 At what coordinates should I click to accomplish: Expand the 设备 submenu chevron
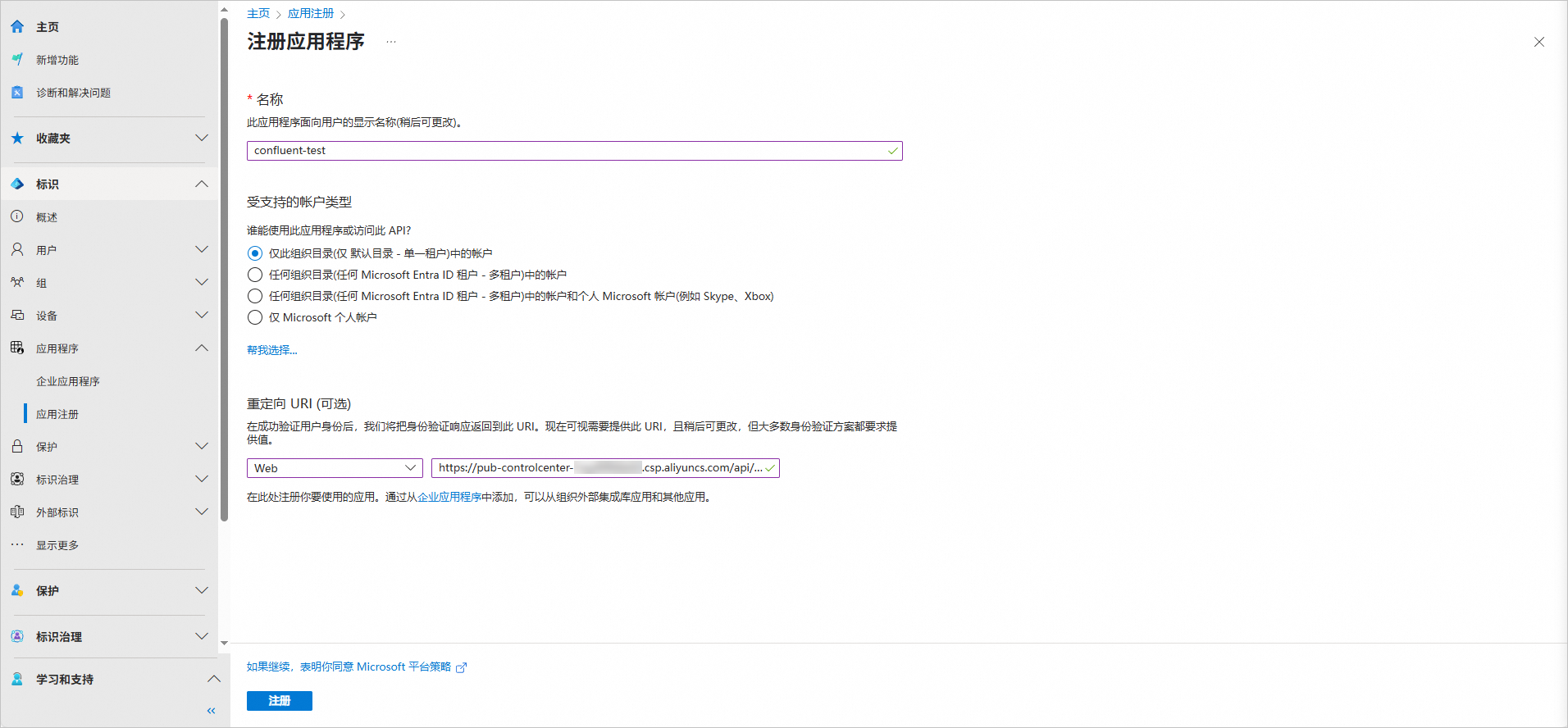coord(202,316)
